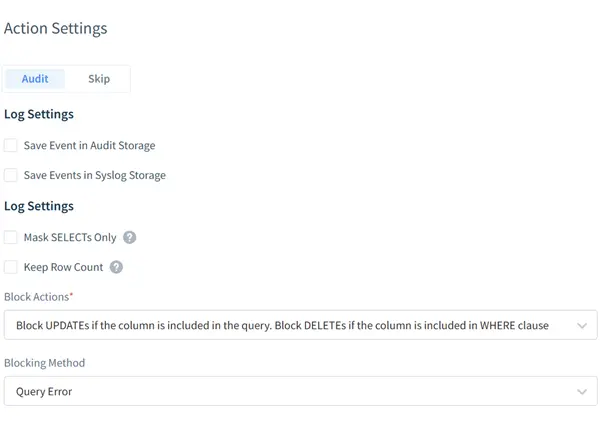Click the Blocking Method field label
The width and height of the screenshot is (602, 436).
click(x=45, y=363)
